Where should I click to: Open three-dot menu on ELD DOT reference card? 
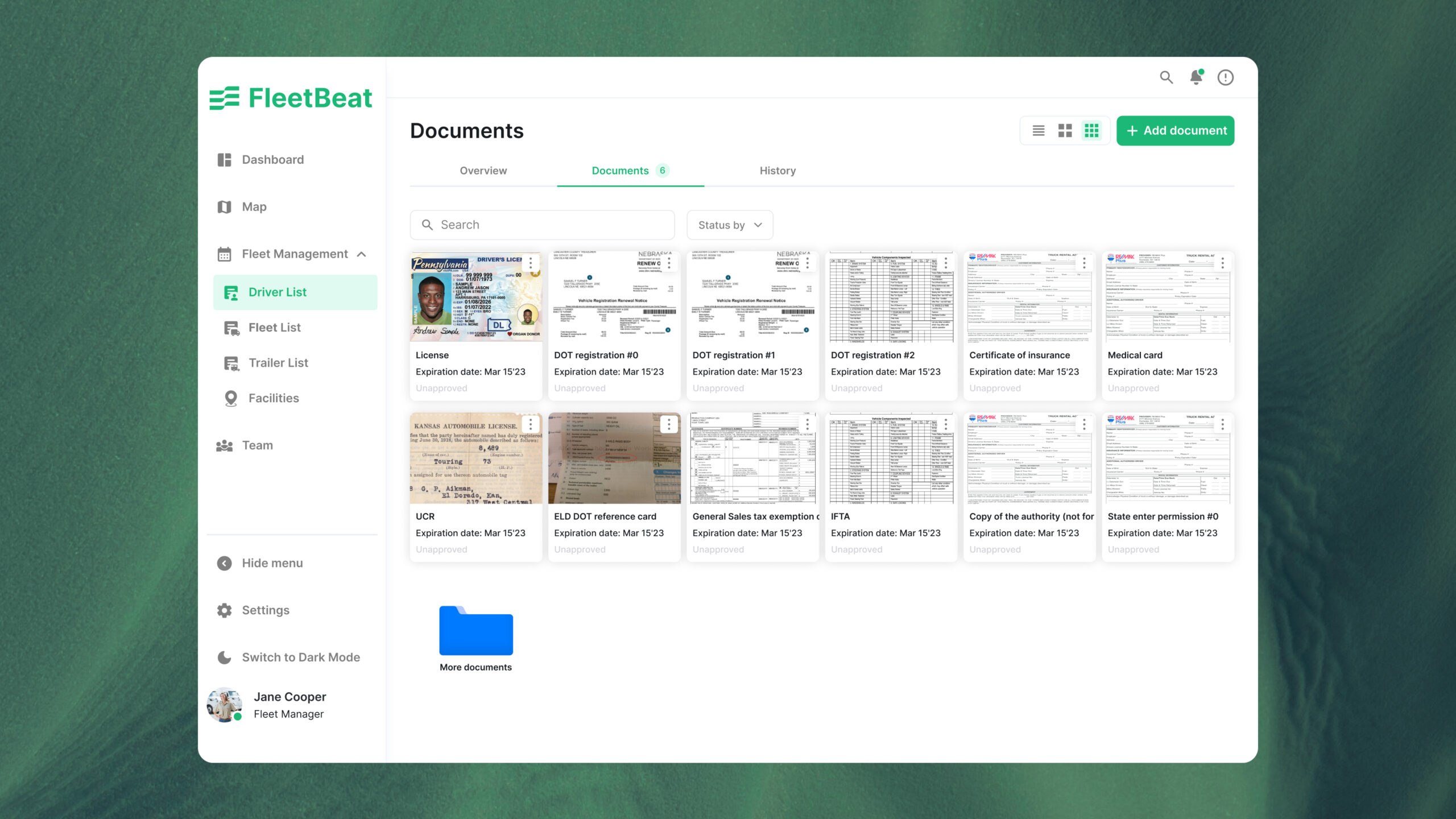tap(669, 424)
